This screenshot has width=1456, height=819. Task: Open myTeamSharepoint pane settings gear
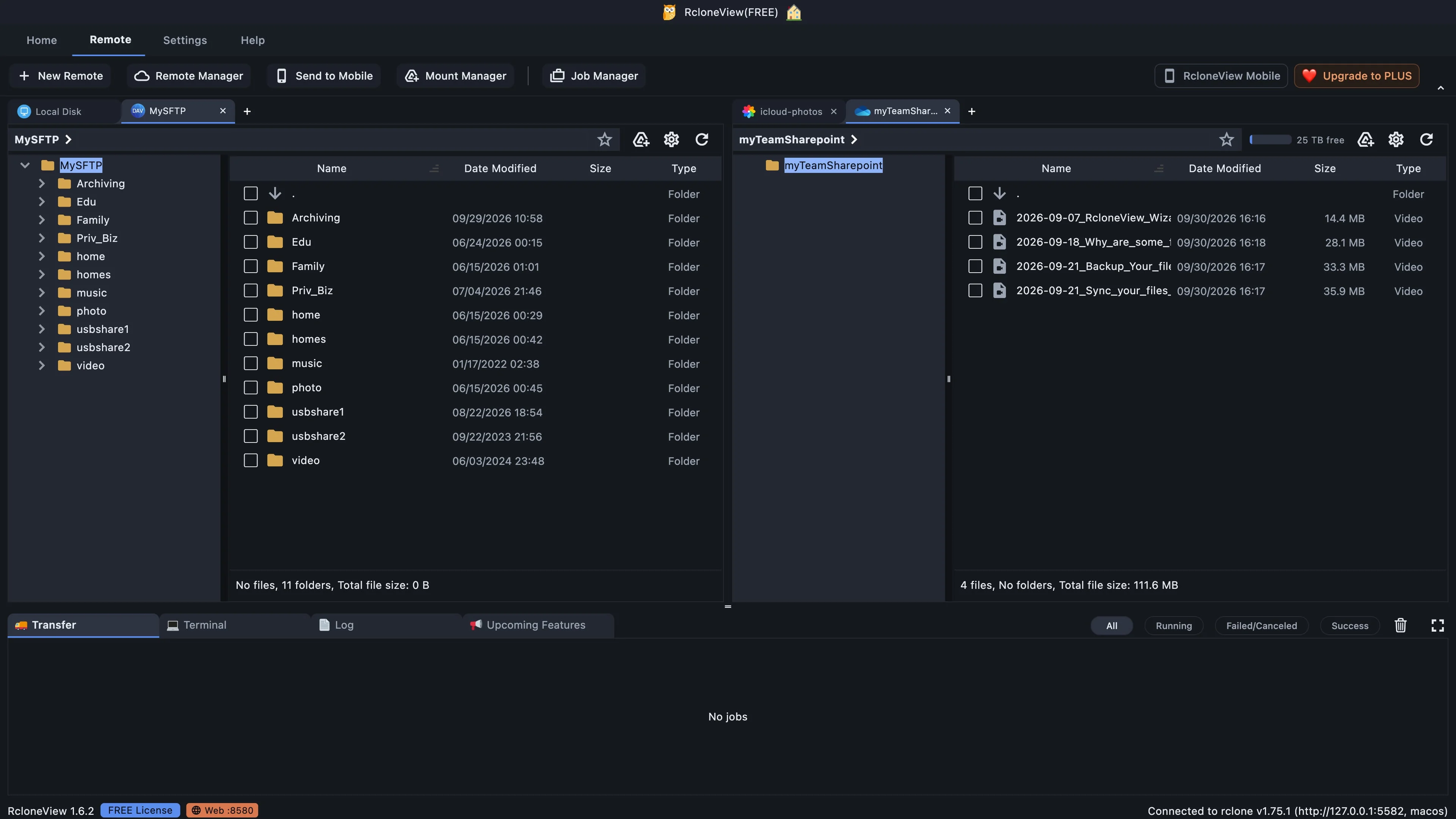click(1396, 140)
